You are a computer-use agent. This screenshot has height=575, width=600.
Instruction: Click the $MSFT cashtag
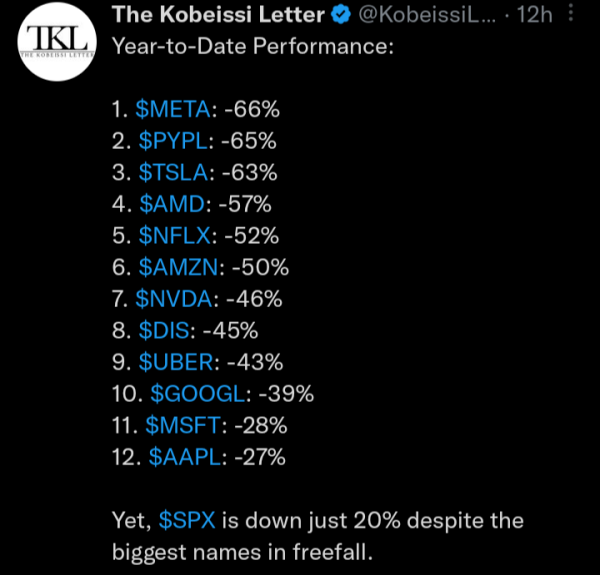pyautogui.click(x=183, y=425)
